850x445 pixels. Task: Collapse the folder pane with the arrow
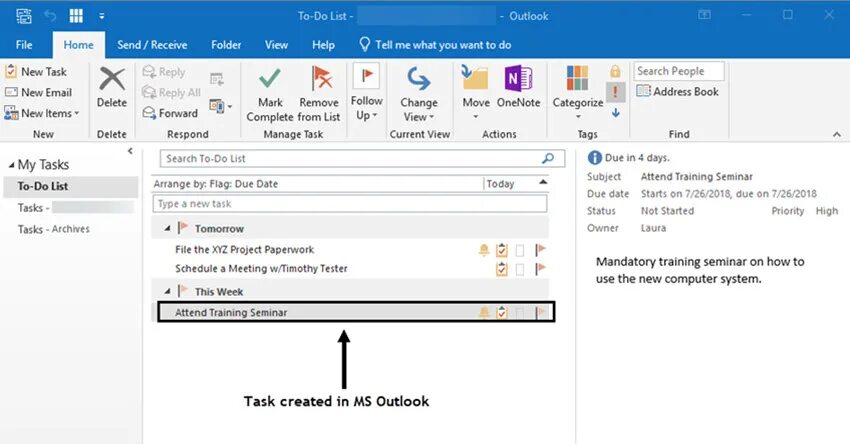tap(130, 151)
